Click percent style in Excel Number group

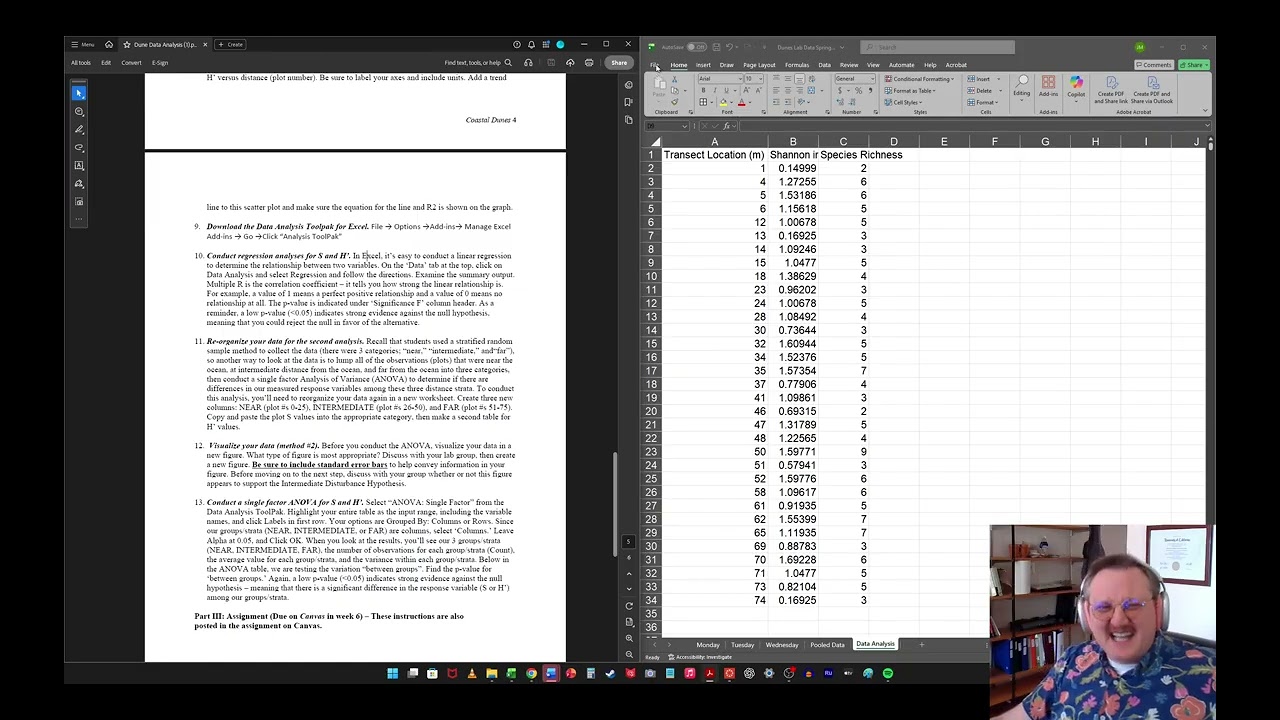tap(858, 90)
